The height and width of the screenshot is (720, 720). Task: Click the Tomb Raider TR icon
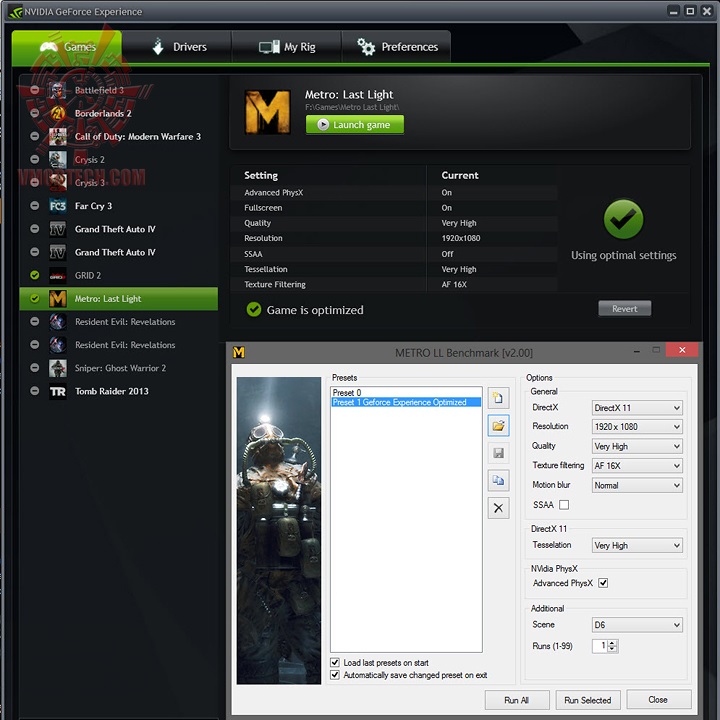click(x=57, y=391)
